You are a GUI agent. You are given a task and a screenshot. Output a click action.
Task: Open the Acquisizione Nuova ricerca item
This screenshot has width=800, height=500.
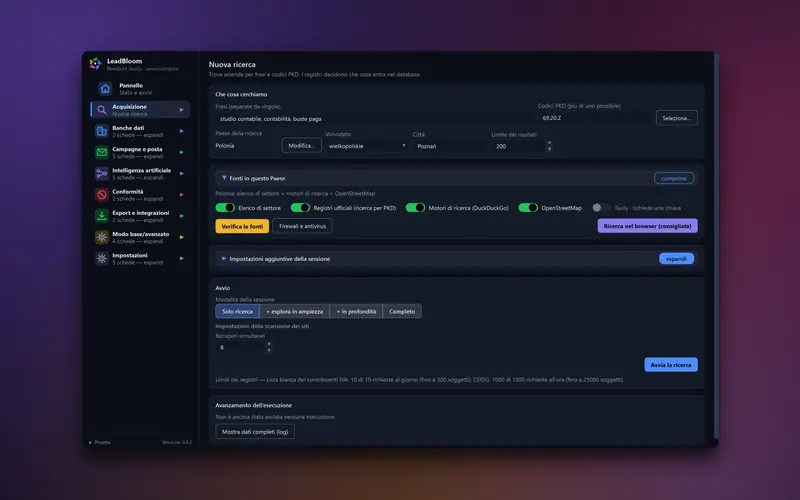pyautogui.click(x=140, y=110)
